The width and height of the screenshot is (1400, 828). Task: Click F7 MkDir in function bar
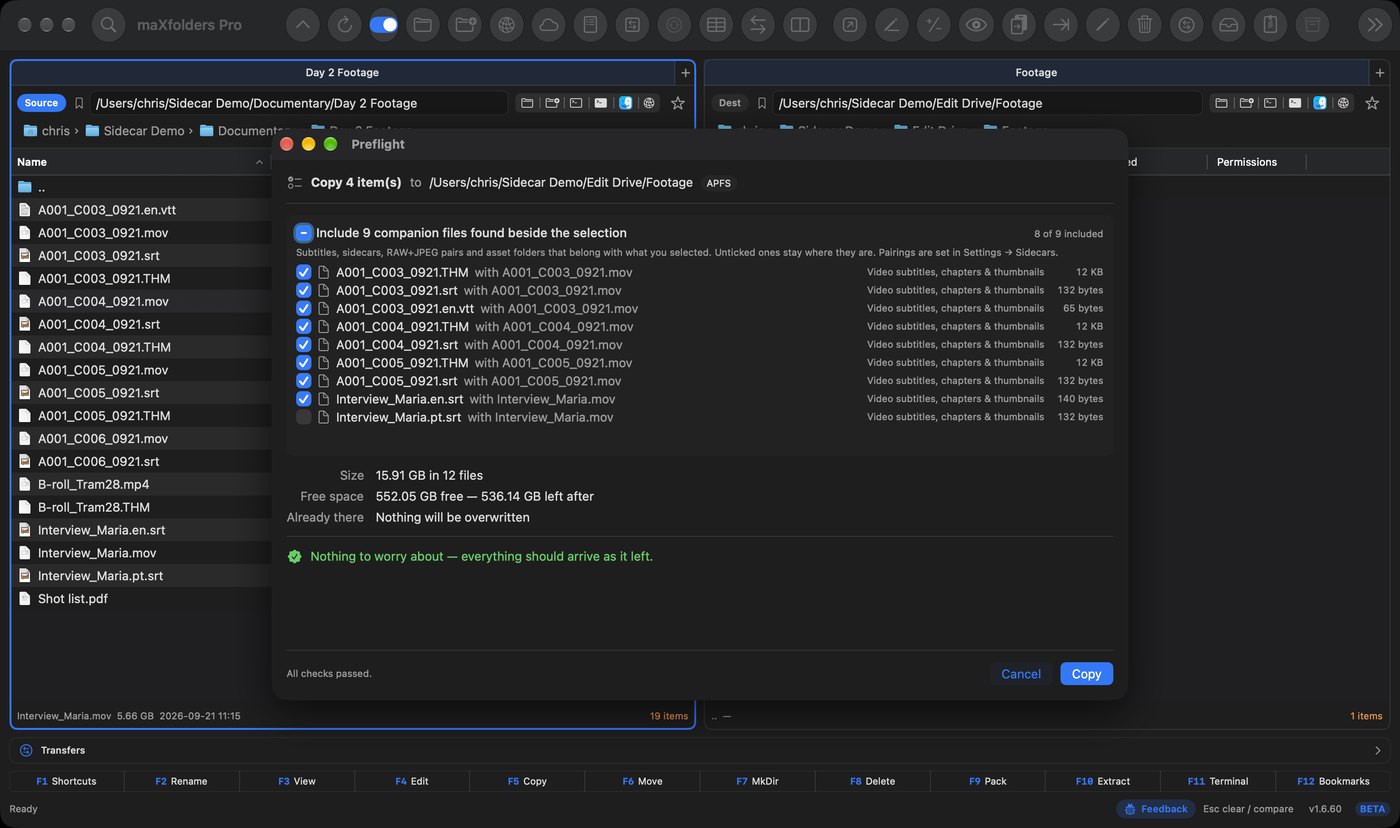pyautogui.click(x=756, y=781)
